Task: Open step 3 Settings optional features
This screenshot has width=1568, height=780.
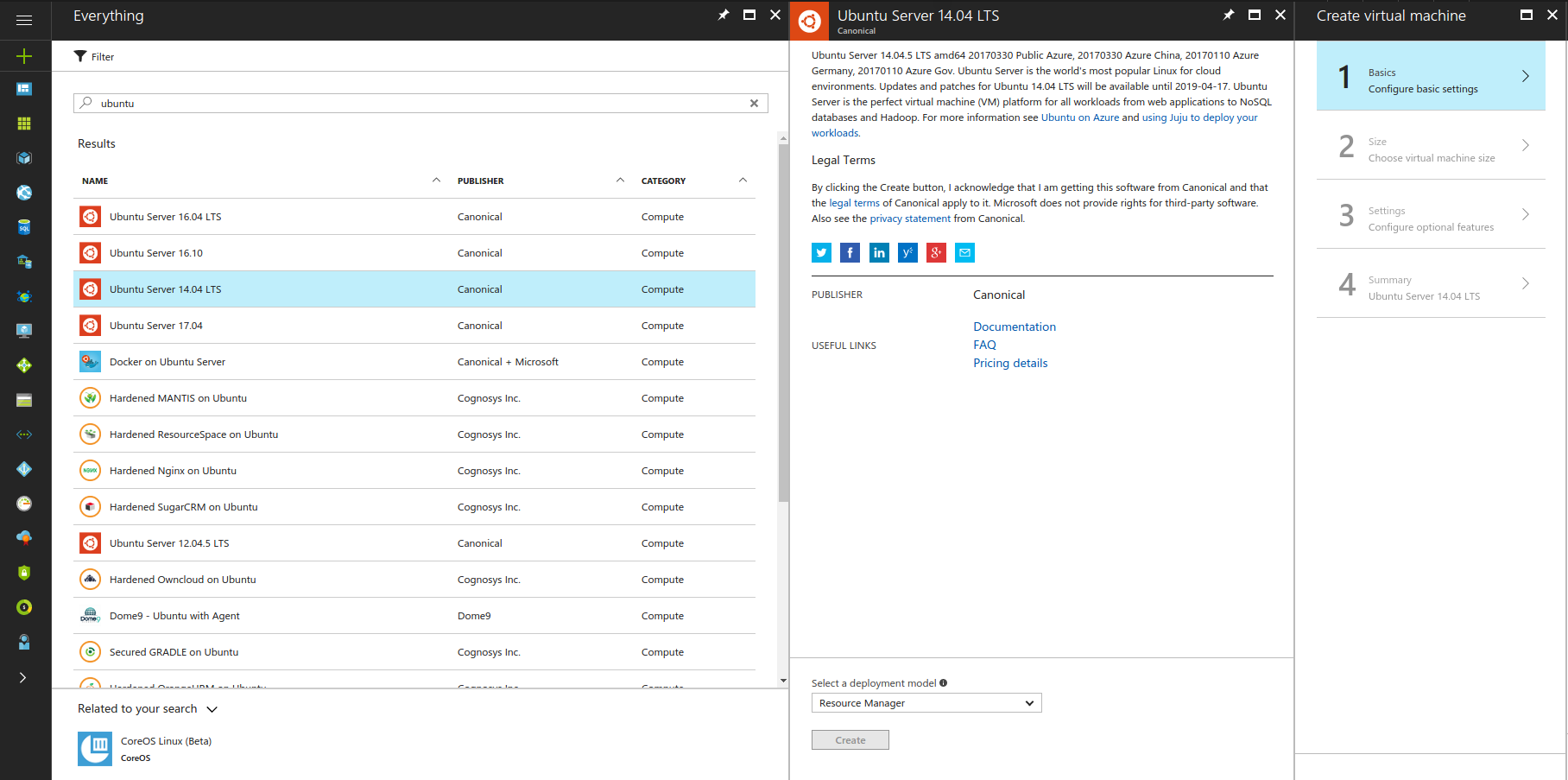Action: 1431,214
